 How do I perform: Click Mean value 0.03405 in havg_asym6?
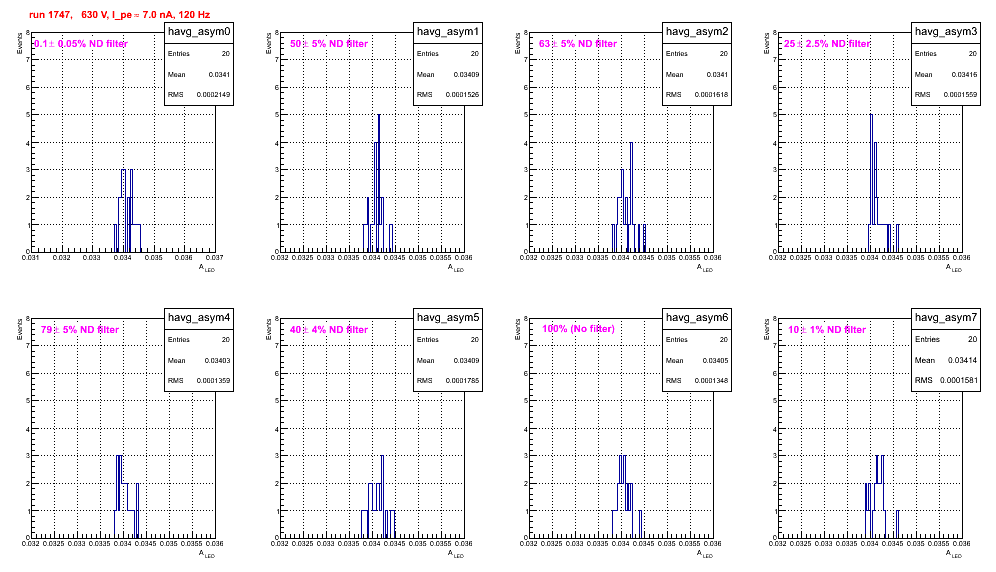[715, 361]
